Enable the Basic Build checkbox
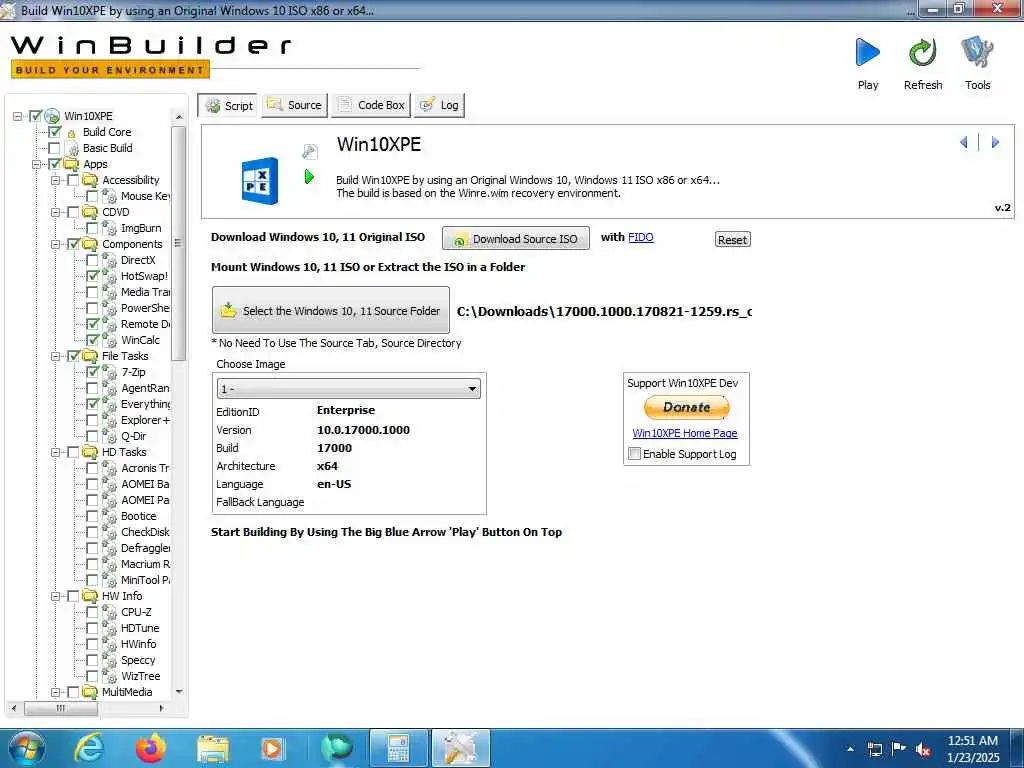This screenshot has height=768, width=1024. [54, 148]
